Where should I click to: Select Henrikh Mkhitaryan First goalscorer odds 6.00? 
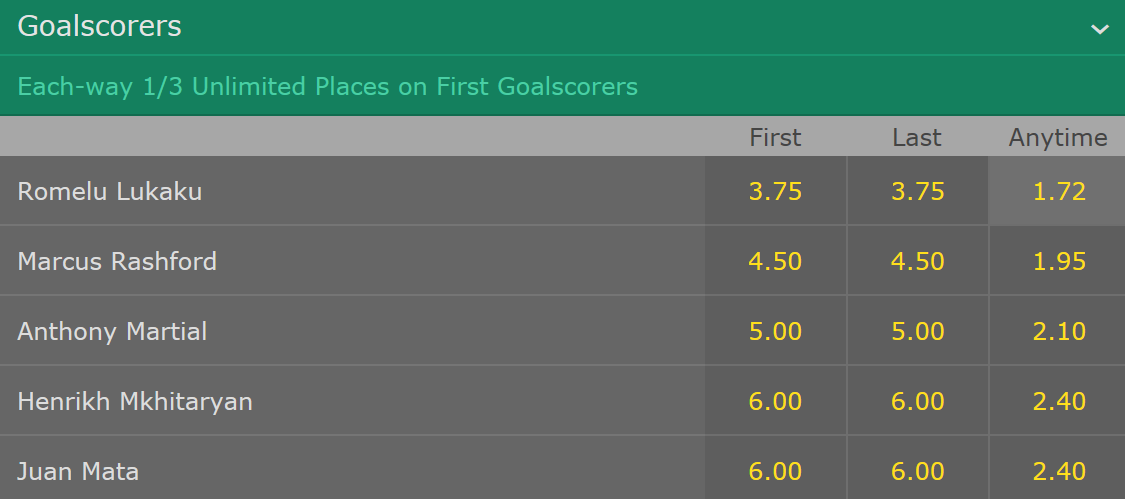(775, 400)
